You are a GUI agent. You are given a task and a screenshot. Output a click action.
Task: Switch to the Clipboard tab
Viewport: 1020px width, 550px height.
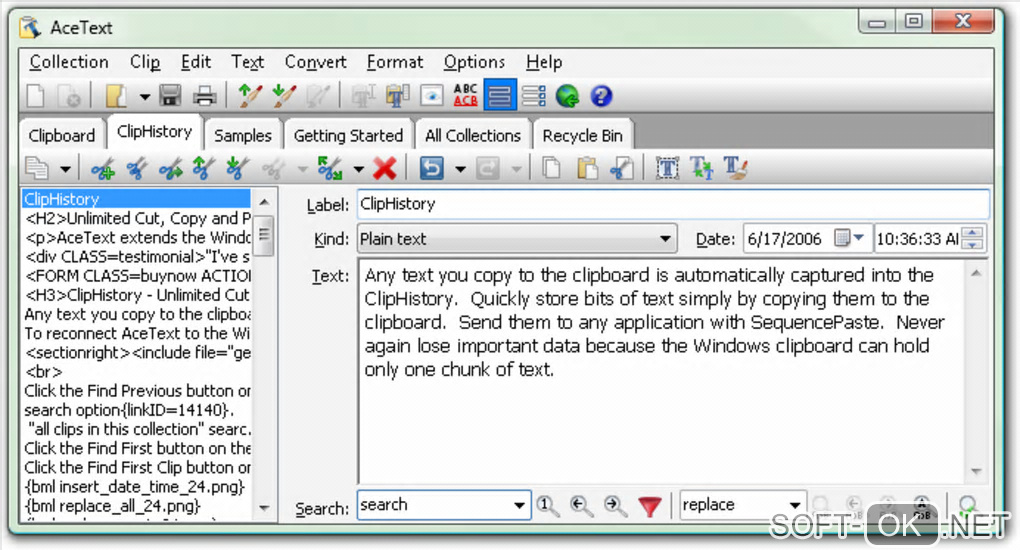pyautogui.click(x=62, y=135)
